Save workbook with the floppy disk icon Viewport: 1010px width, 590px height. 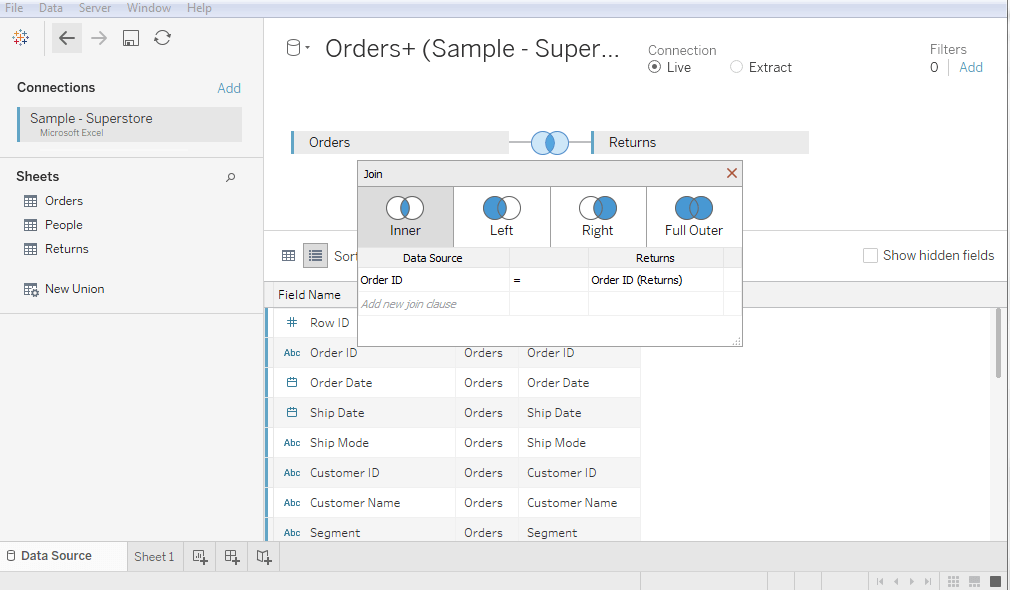point(131,38)
